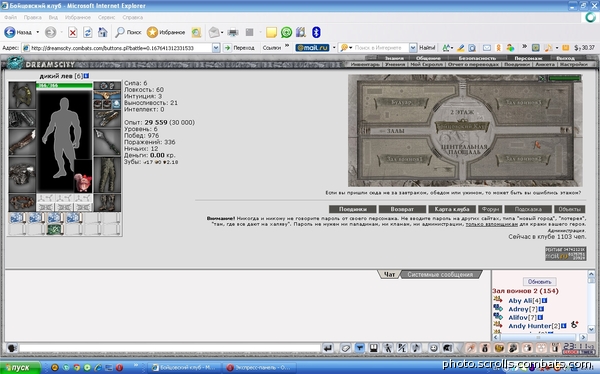This screenshot has height=374, width=600.
Task: Click the green health bar of дикий лев
Action: pos(64,86)
